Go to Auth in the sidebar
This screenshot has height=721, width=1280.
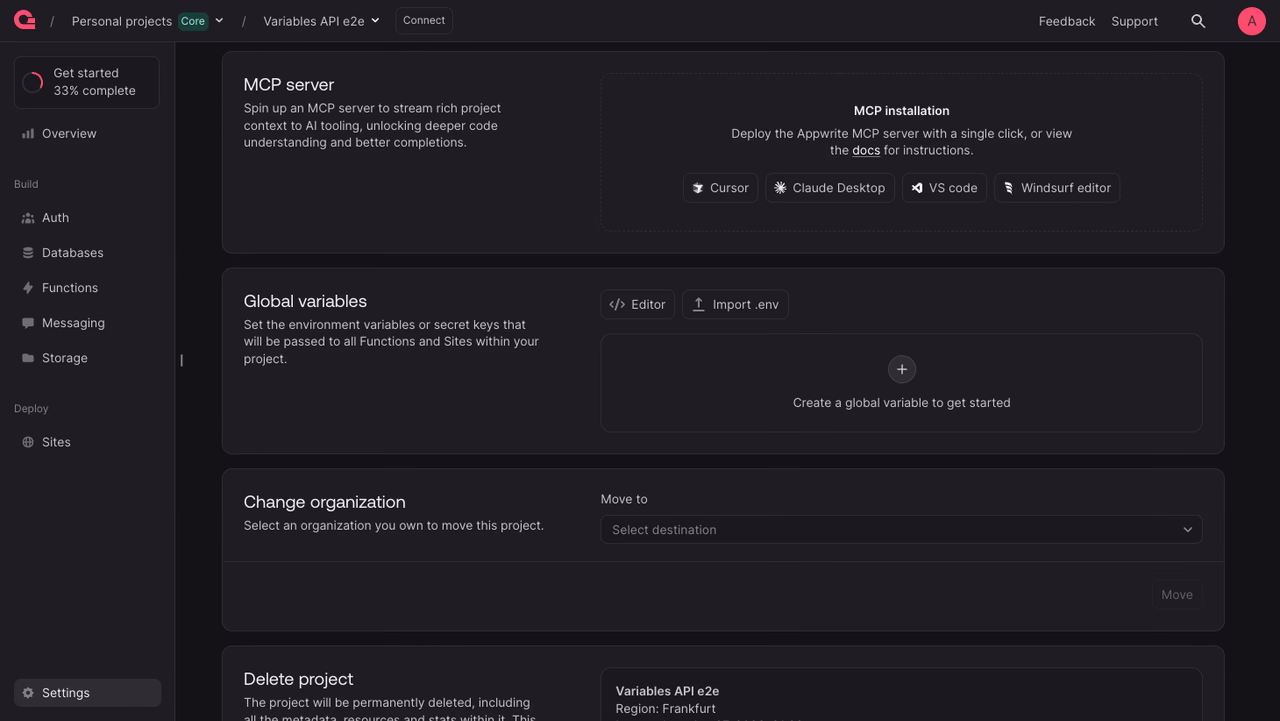[87, 218]
